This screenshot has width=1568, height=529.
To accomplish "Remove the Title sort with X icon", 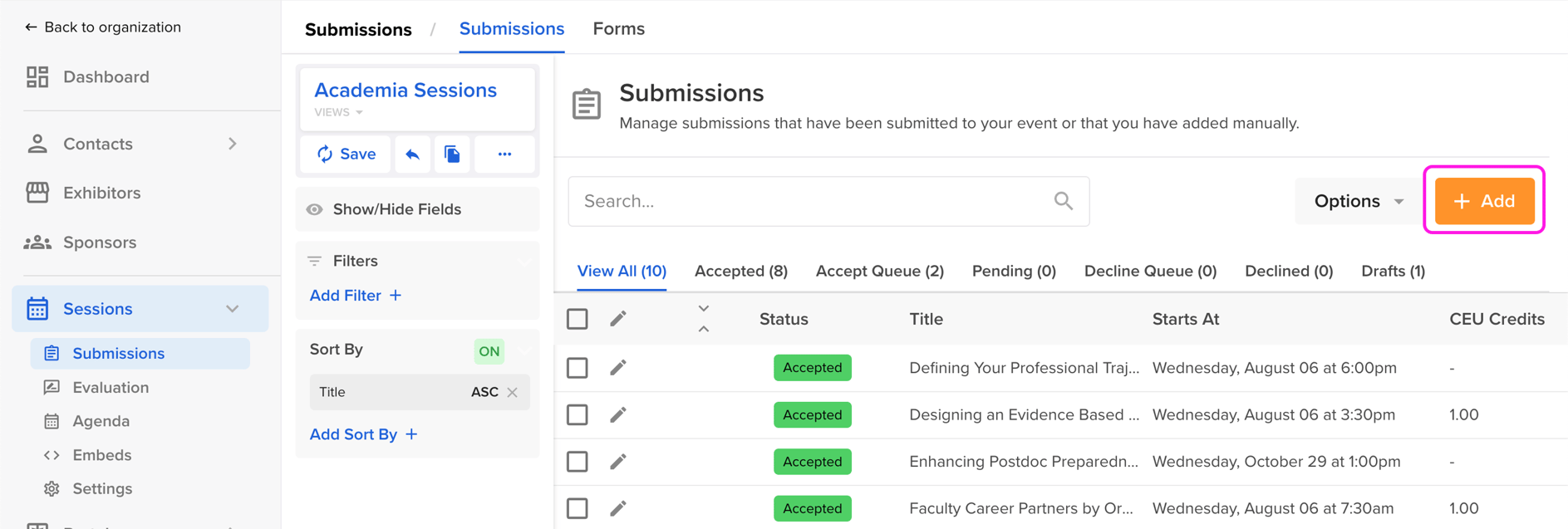I will click(x=513, y=393).
